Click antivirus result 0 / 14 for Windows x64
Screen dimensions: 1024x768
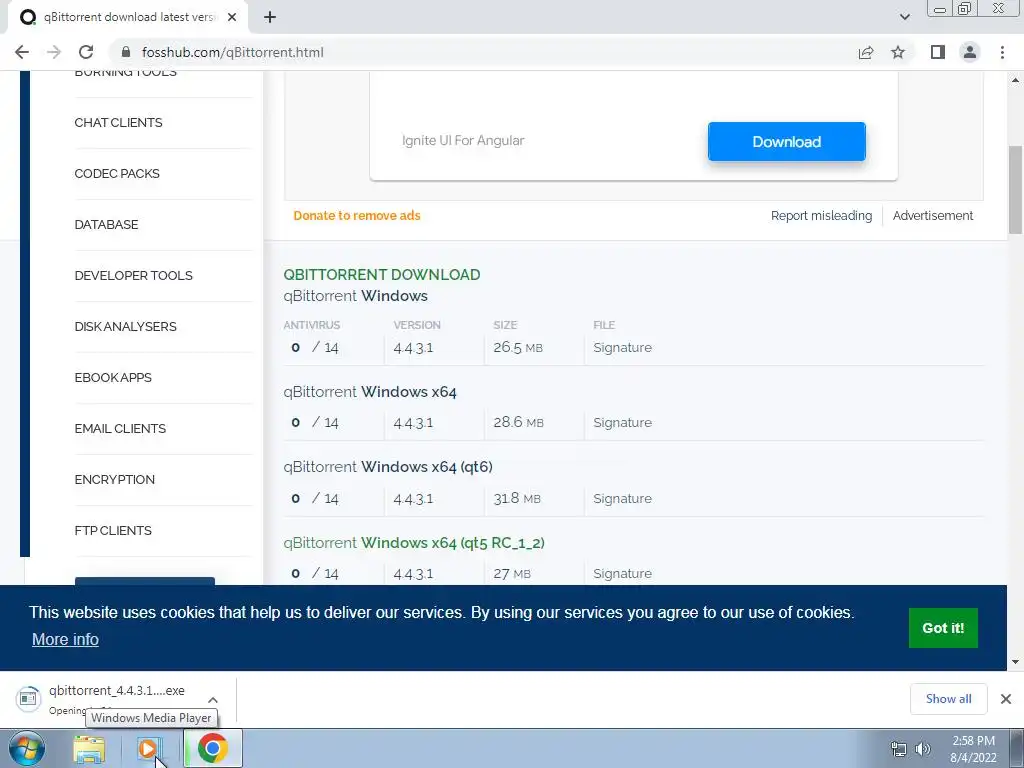tap(315, 423)
